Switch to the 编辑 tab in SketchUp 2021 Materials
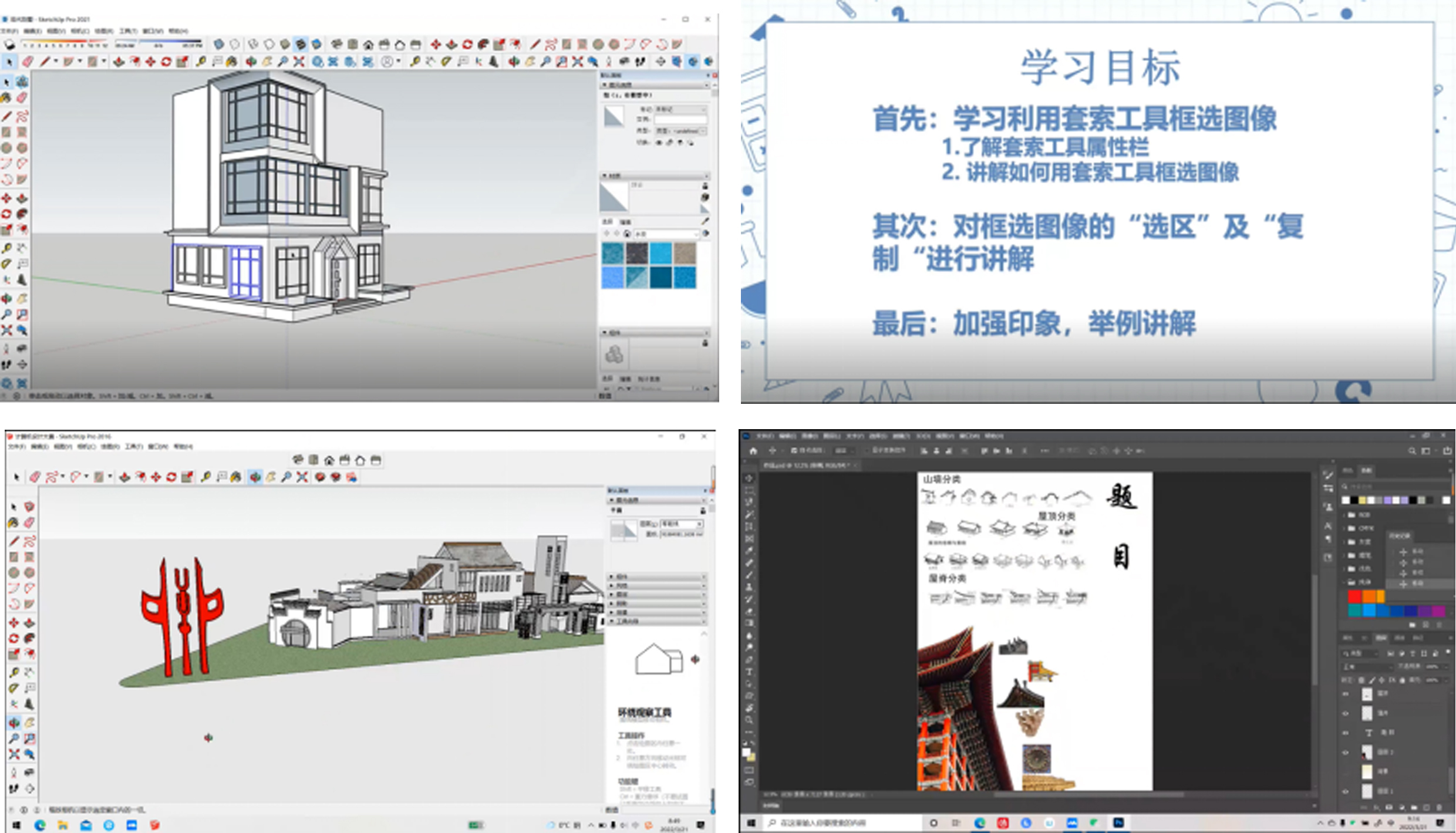 (625, 222)
